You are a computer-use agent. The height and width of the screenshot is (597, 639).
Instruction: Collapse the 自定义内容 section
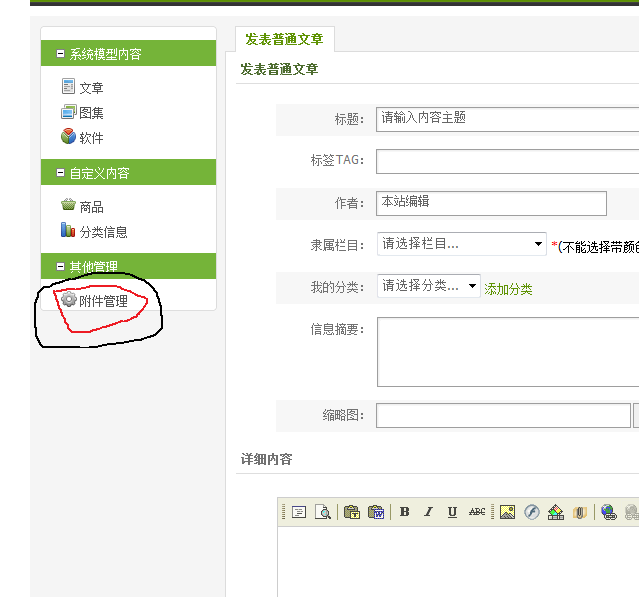(x=61, y=173)
